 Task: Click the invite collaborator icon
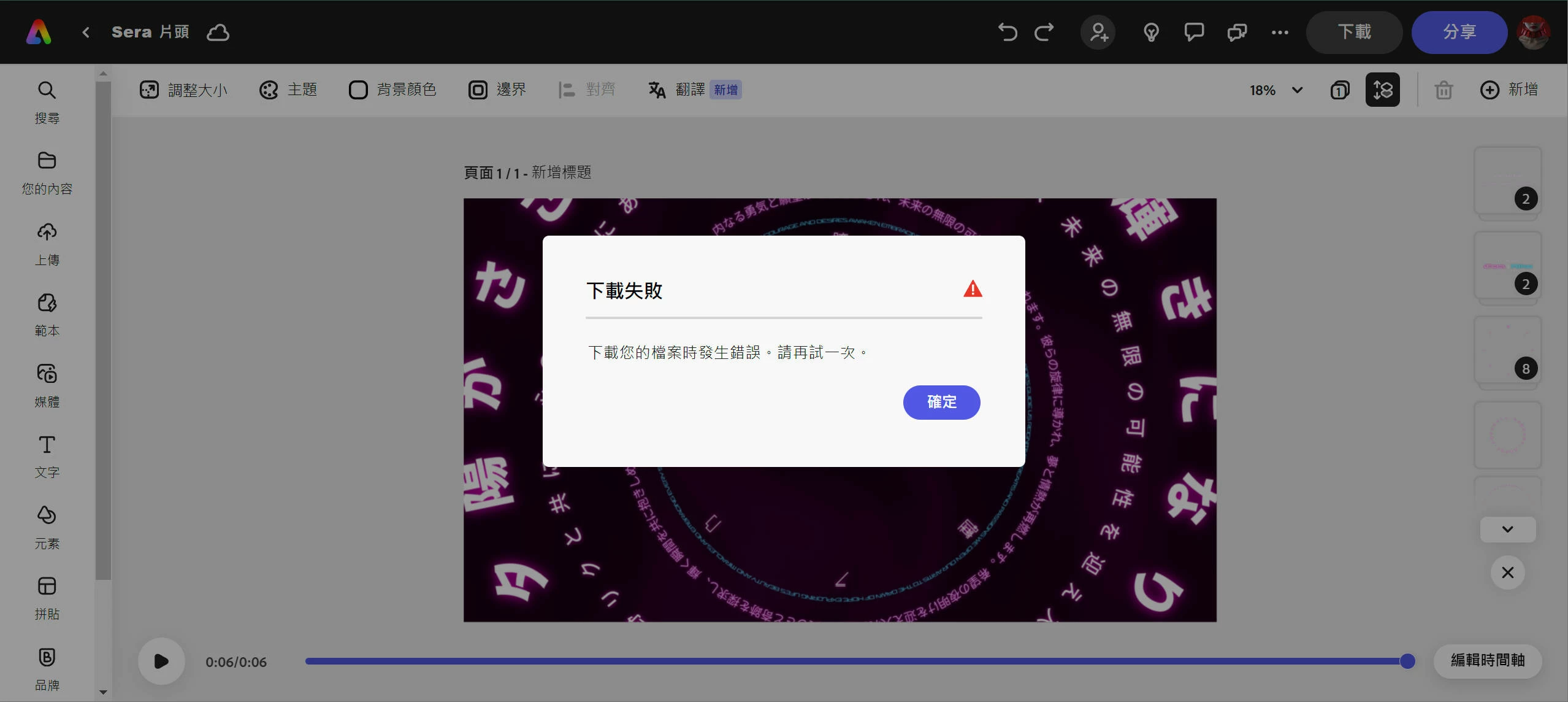[1098, 32]
